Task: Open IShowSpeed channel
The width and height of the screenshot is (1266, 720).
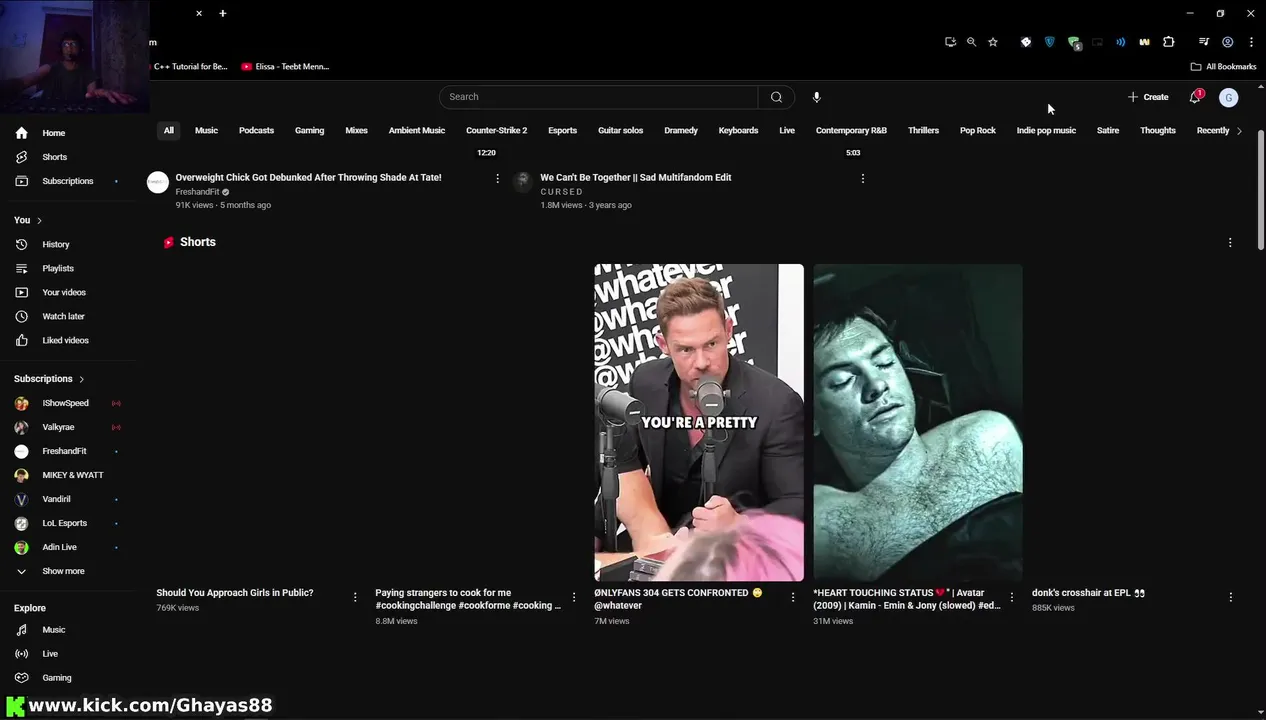Action: 65,403
